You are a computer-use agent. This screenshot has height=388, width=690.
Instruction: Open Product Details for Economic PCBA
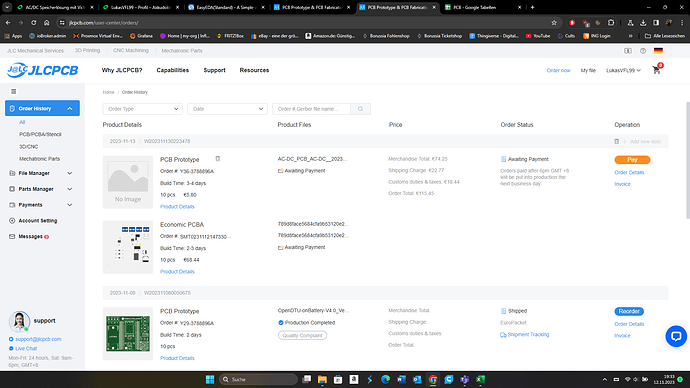(177, 271)
